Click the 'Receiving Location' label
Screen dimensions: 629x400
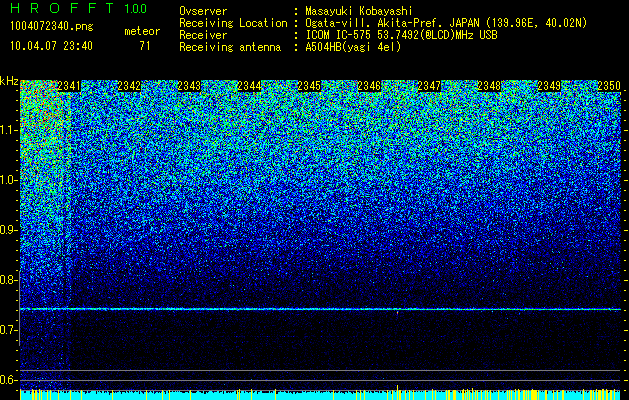(233, 23)
